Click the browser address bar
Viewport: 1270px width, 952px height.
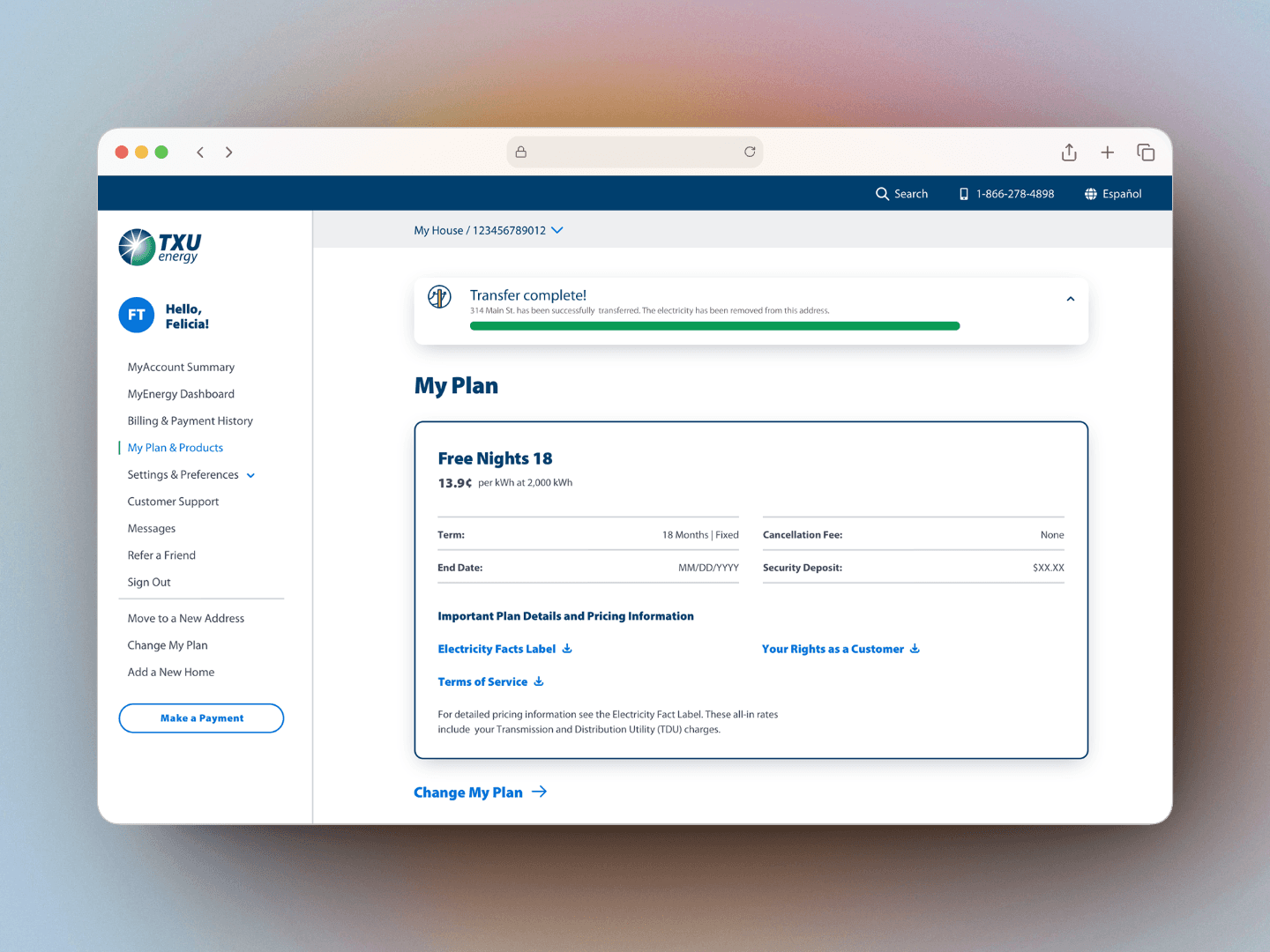(x=635, y=152)
